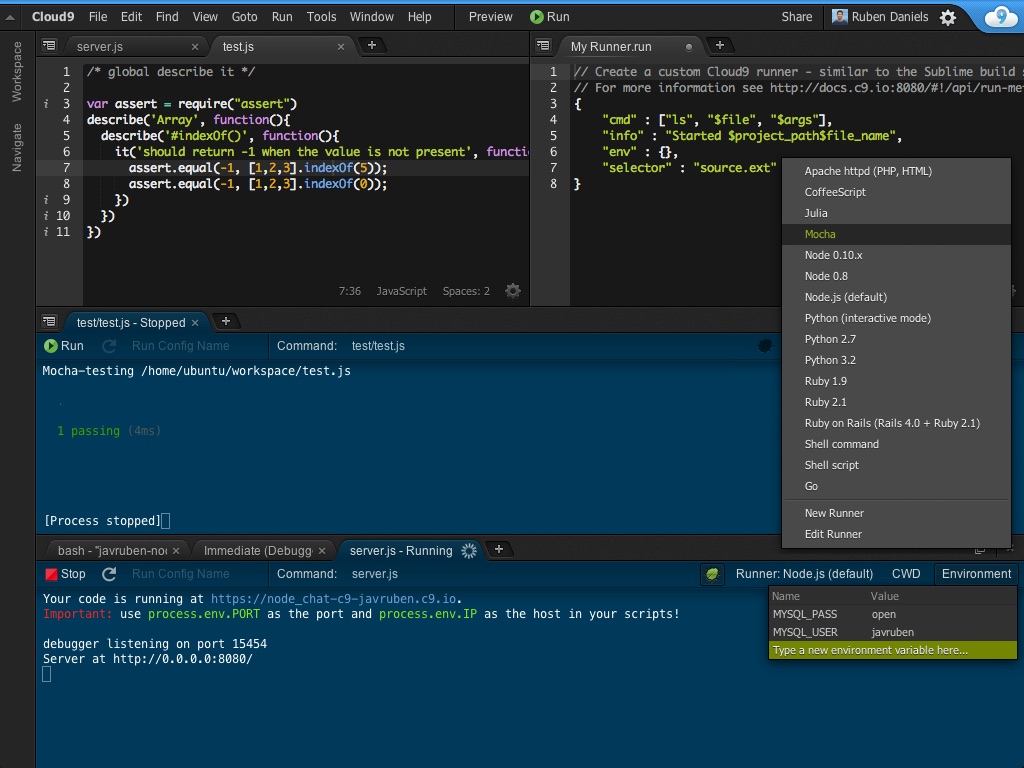Toggle the Navigate side panel
The image size is (1024, 768).
16,147
